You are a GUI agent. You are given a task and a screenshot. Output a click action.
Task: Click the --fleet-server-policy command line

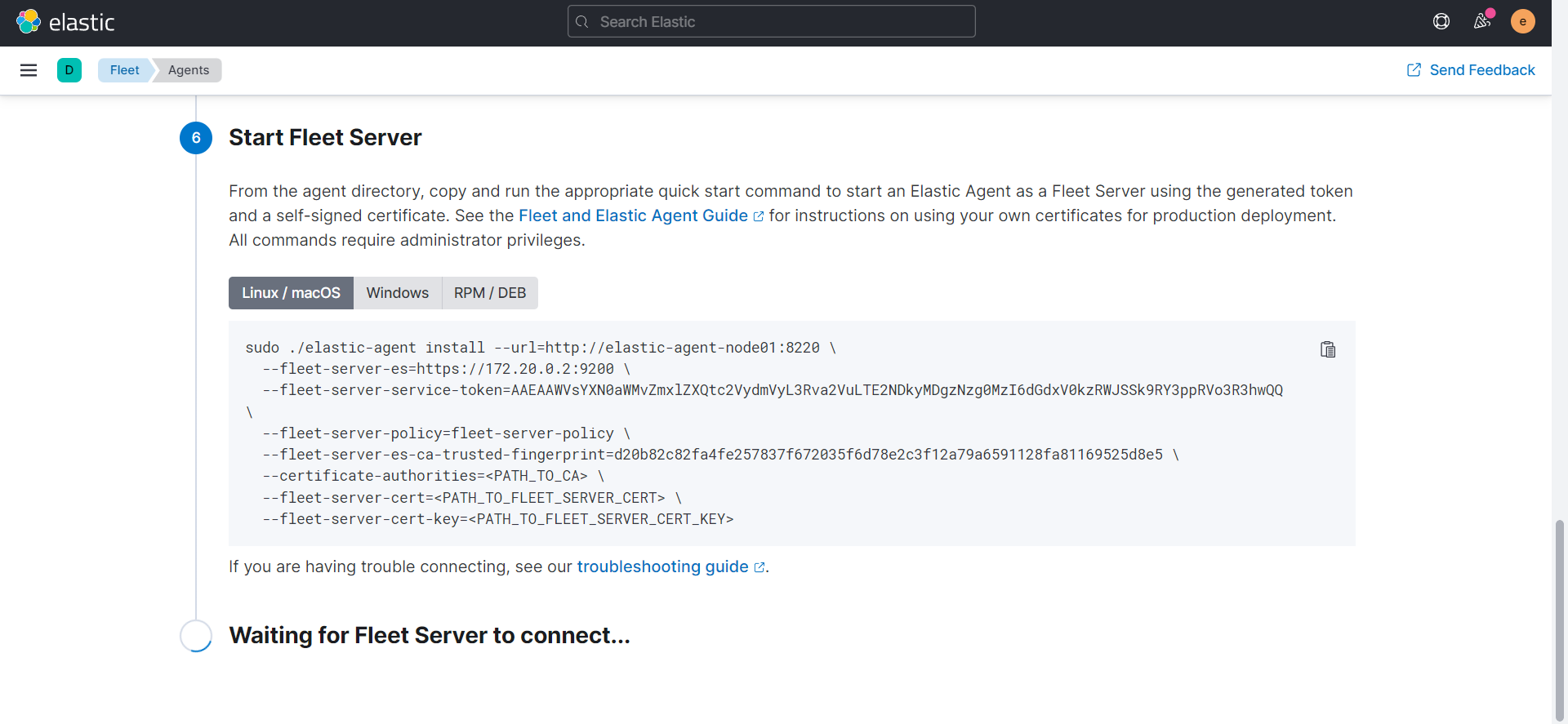click(446, 433)
